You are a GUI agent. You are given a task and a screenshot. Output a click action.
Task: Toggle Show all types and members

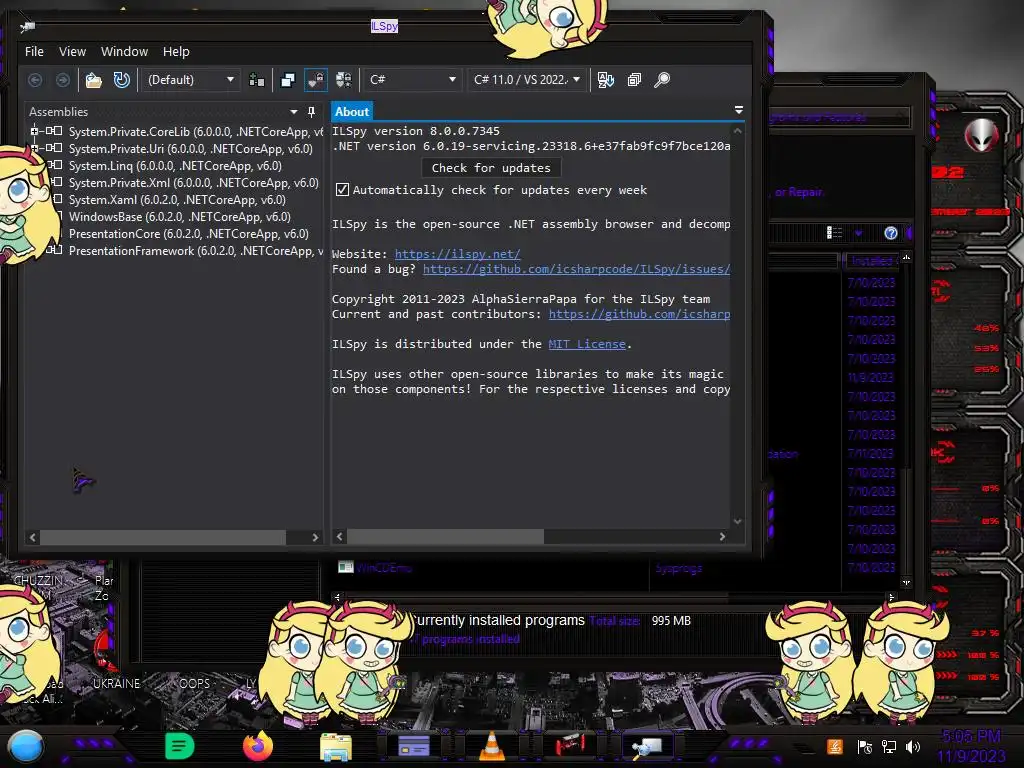point(344,80)
